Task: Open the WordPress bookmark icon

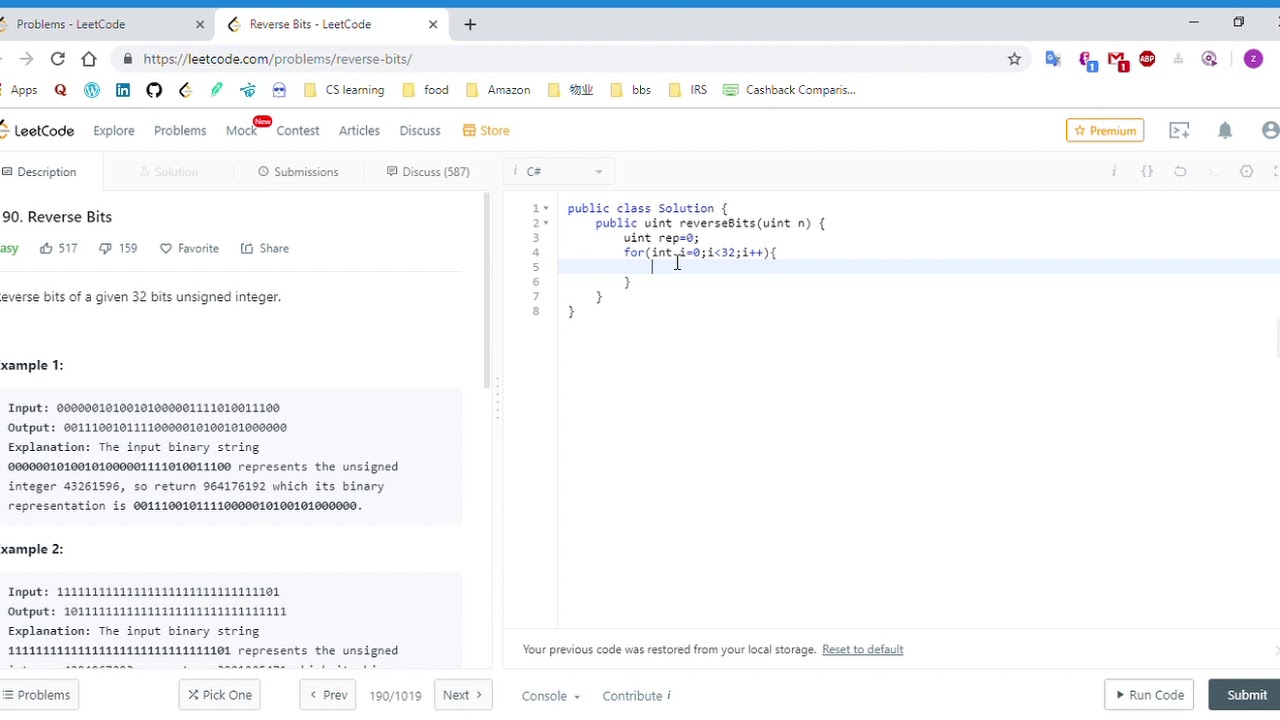Action: [x=92, y=90]
